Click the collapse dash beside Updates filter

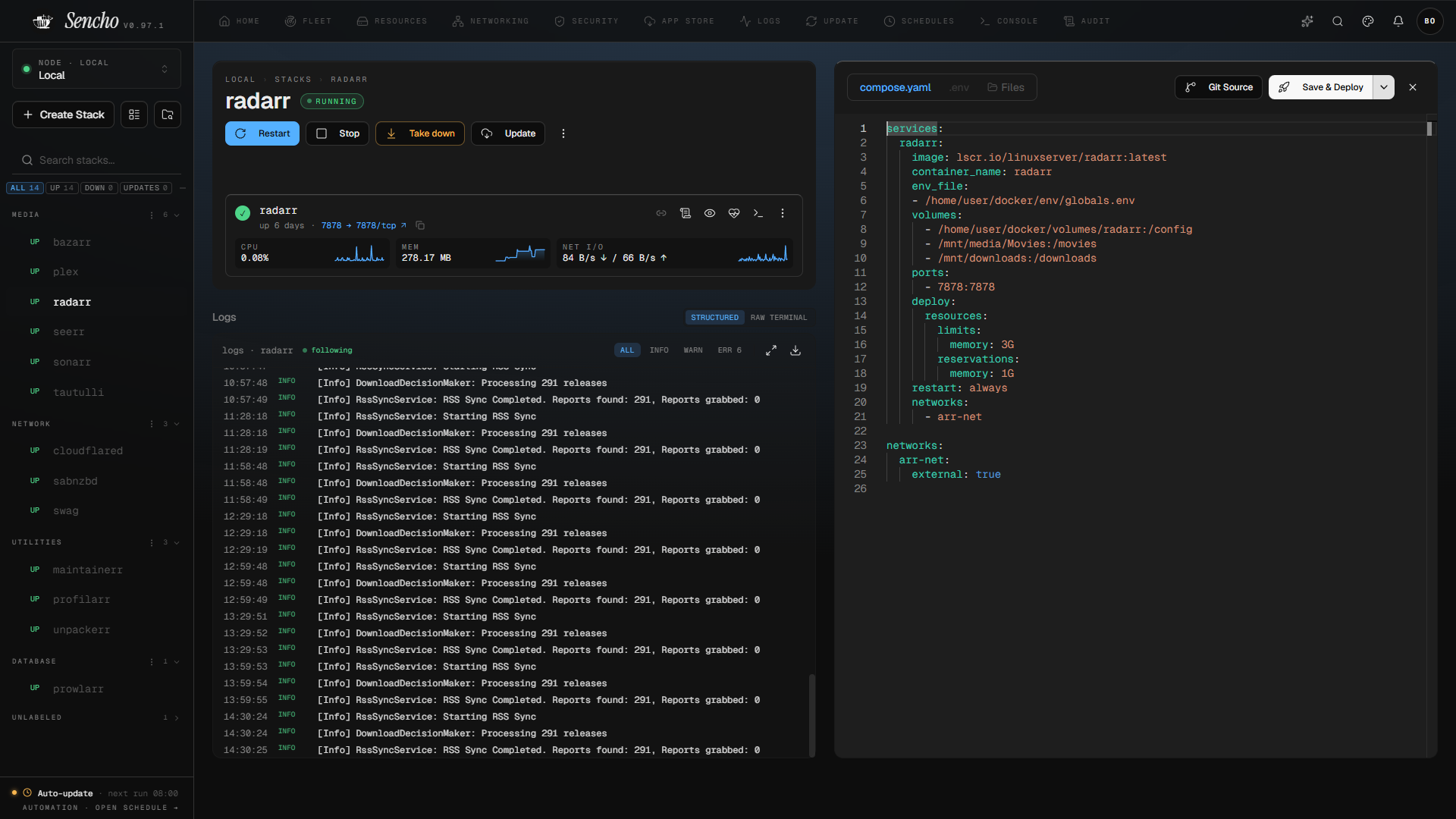point(183,188)
